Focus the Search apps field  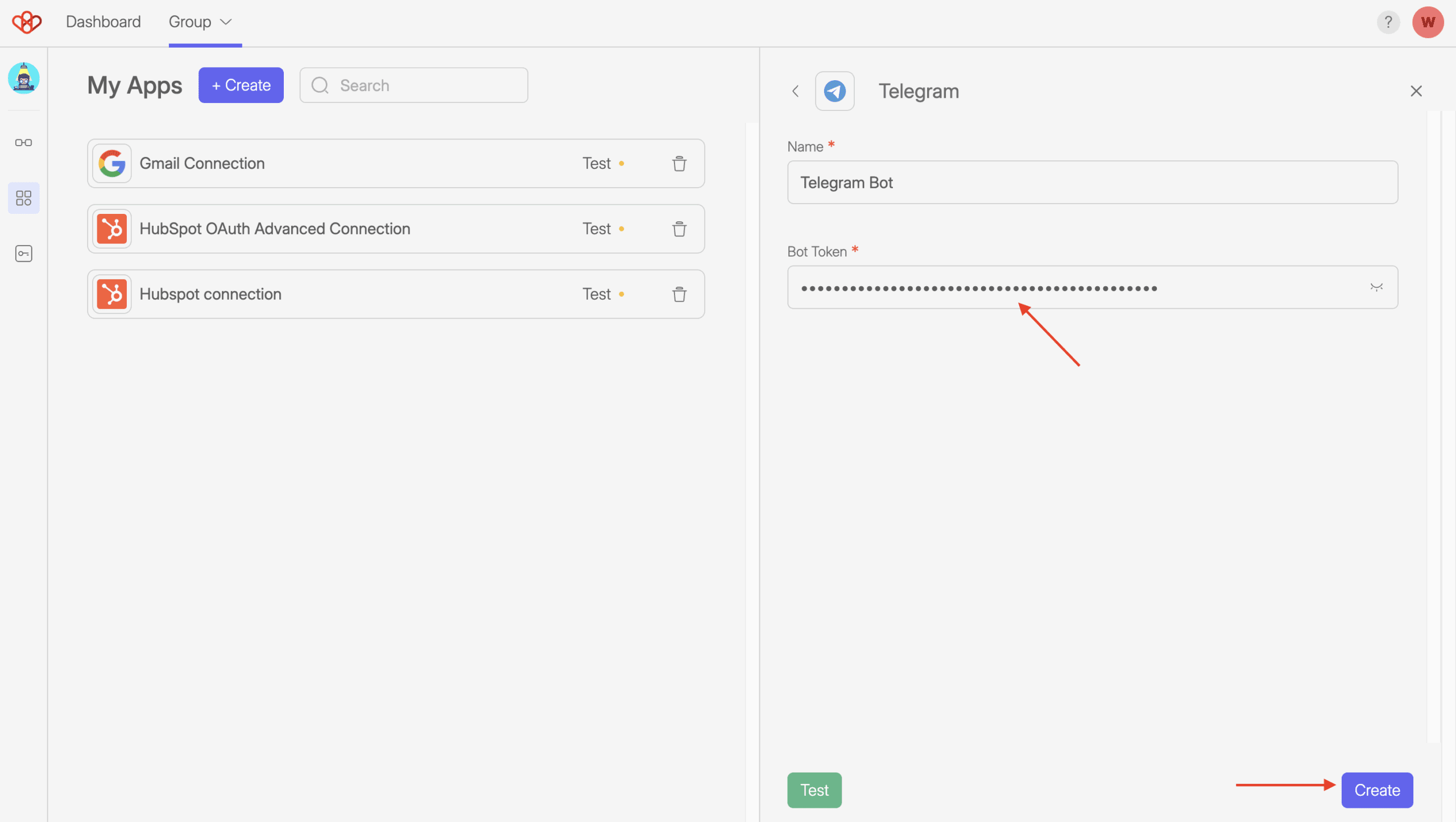[x=414, y=85]
